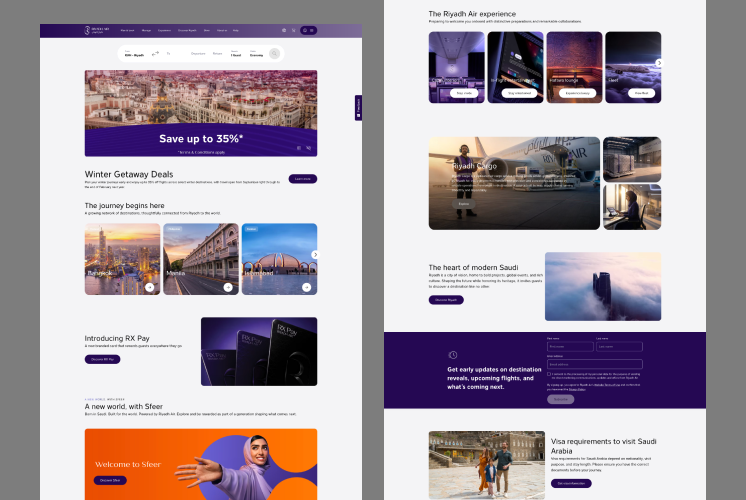Click the RX Pay cards image
This screenshot has height=500, width=746.
coord(259,352)
